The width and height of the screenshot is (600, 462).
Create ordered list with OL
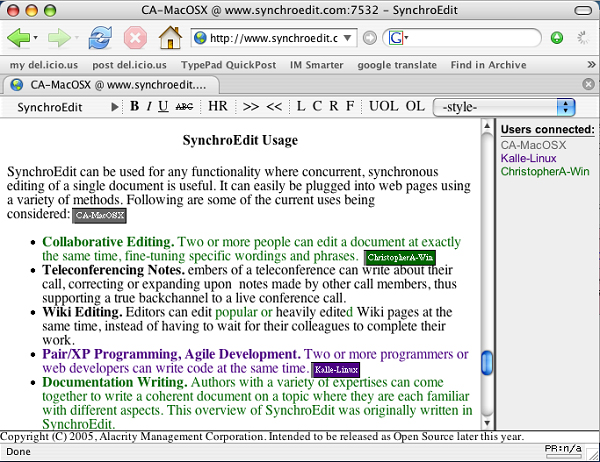click(415, 106)
